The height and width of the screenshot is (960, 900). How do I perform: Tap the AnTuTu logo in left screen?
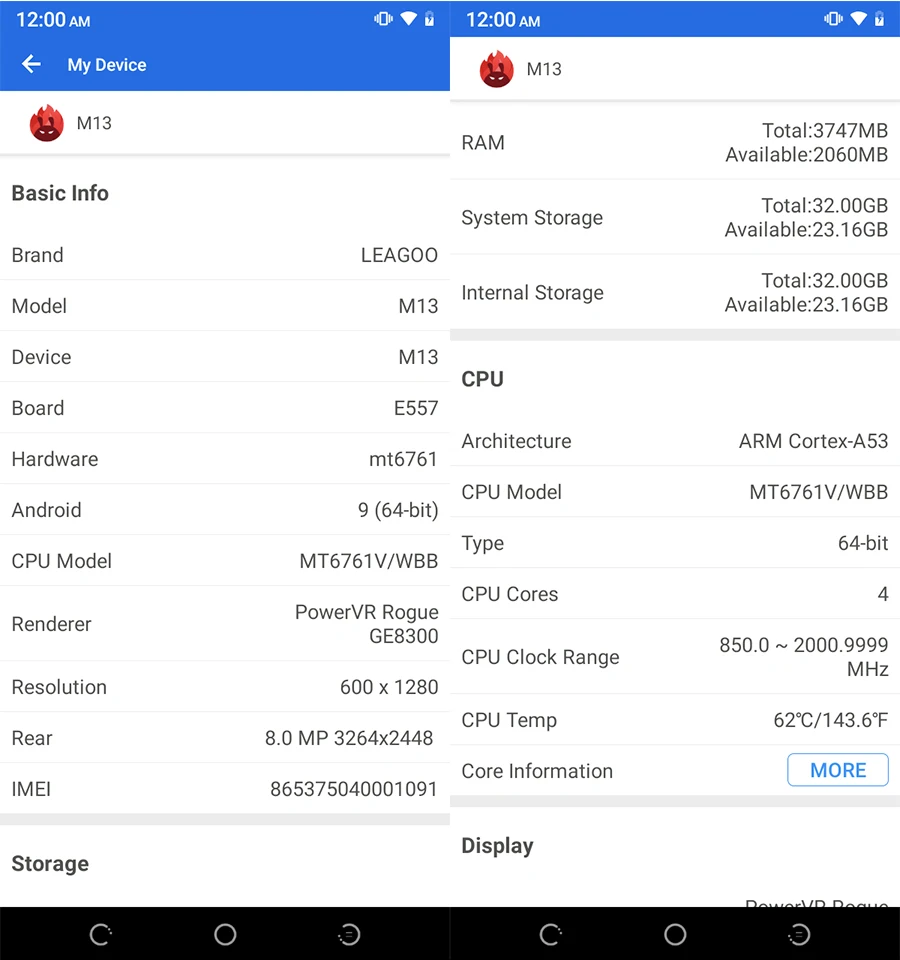tap(47, 123)
